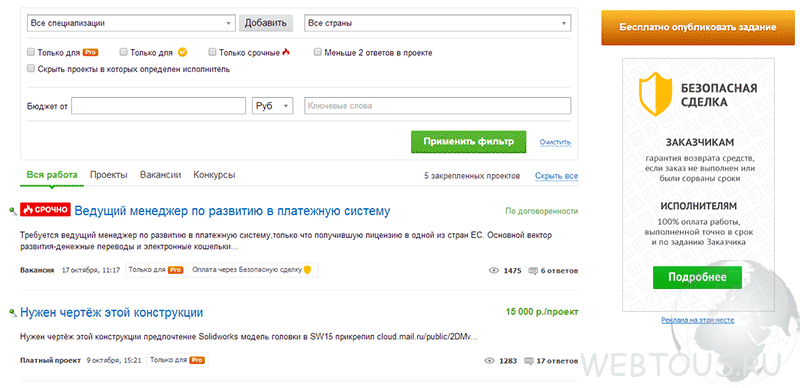
Task: Click the 'Очистить' link
Action: (x=556, y=142)
